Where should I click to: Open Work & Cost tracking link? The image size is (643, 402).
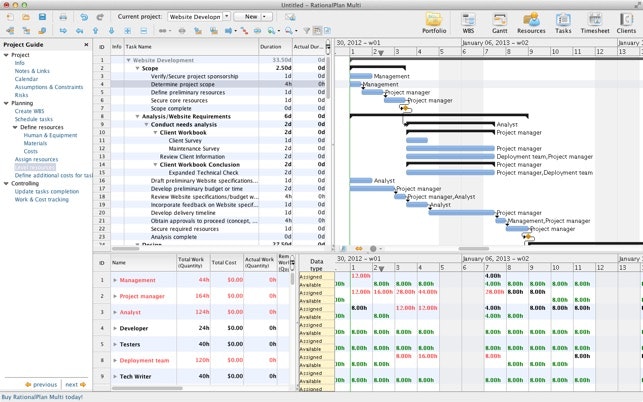pyautogui.click(x=41, y=200)
